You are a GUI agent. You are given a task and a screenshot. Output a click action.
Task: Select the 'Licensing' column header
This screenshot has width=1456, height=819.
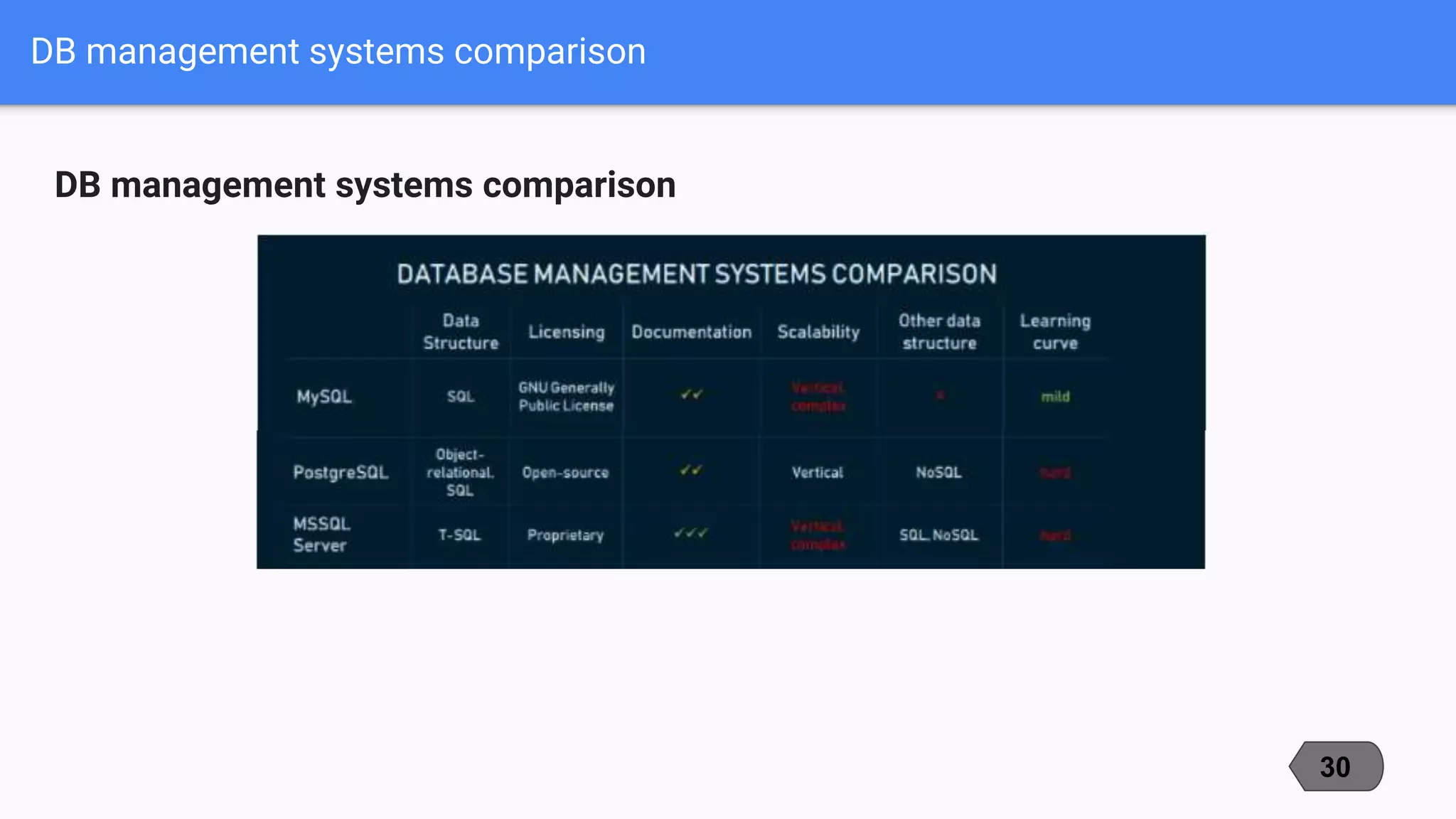[x=566, y=332]
